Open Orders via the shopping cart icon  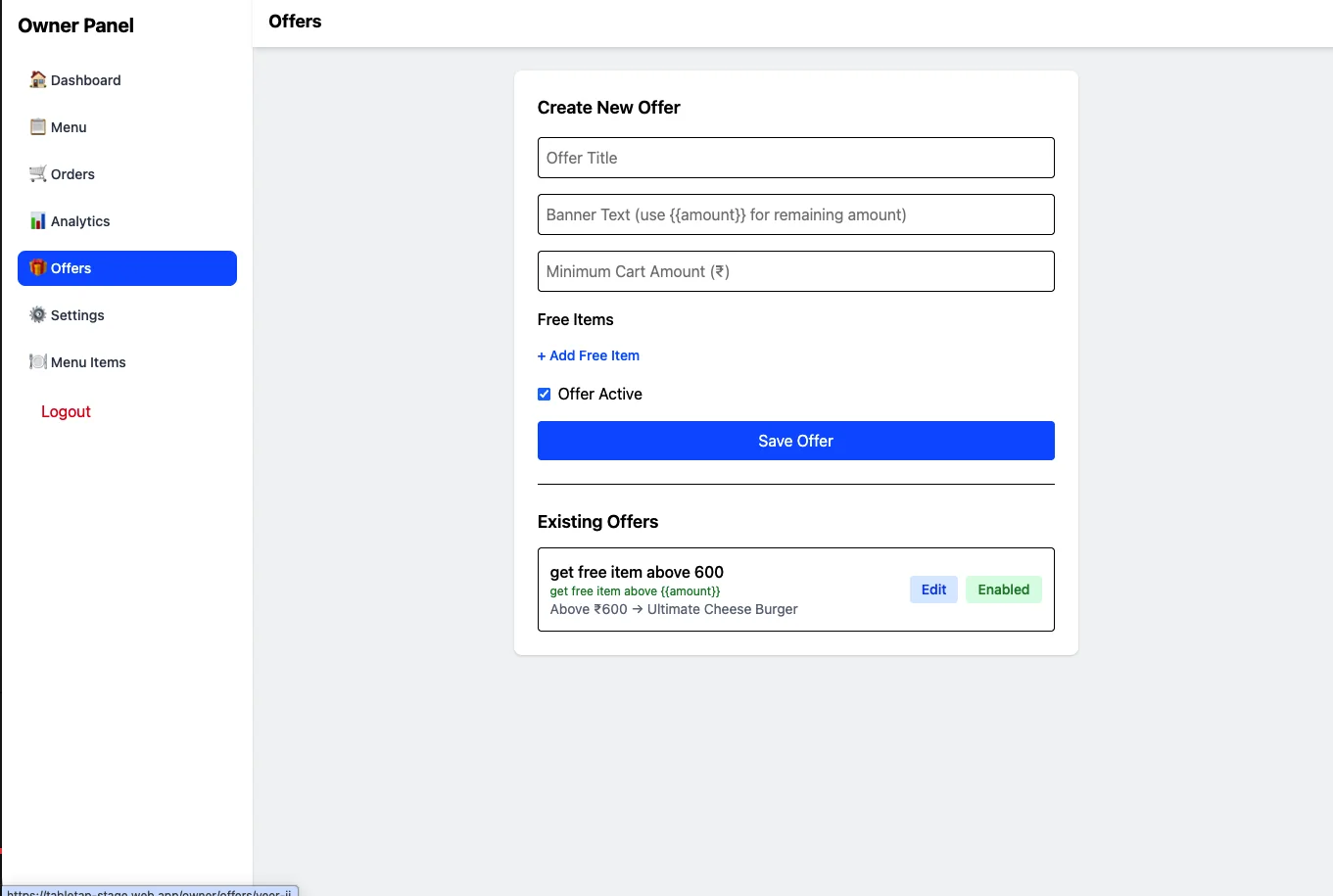click(x=37, y=173)
